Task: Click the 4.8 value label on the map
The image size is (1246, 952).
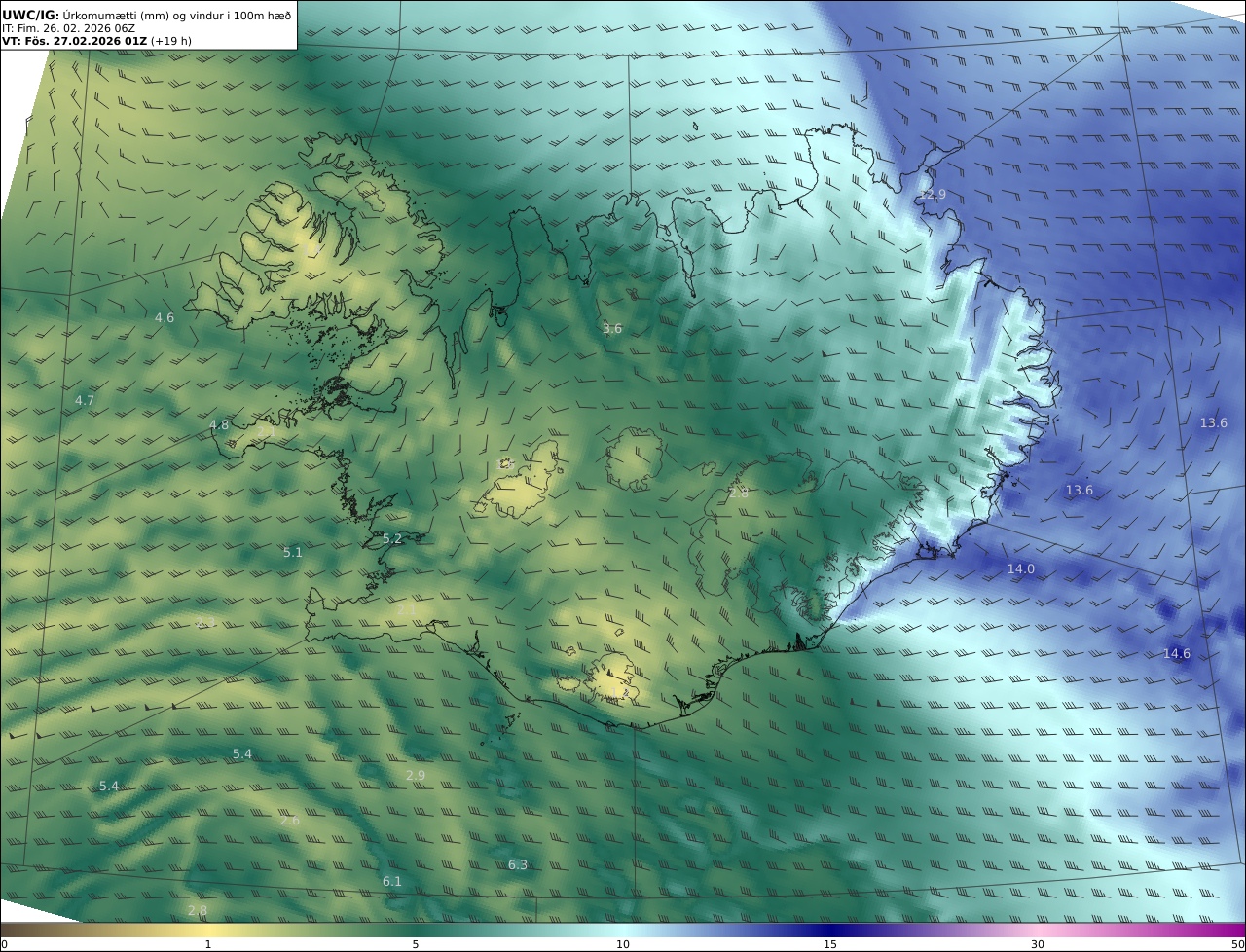Action: point(219,424)
